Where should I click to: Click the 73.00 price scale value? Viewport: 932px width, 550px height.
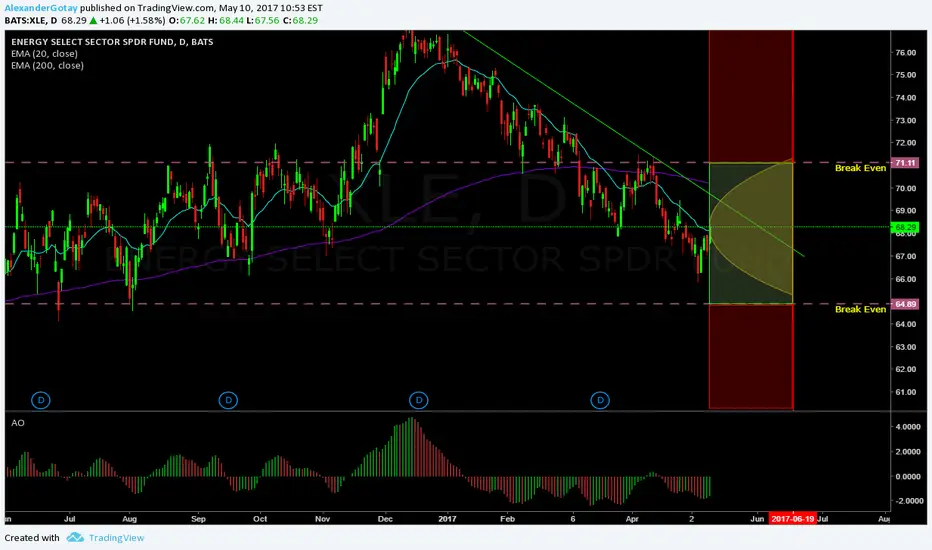(905, 120)
